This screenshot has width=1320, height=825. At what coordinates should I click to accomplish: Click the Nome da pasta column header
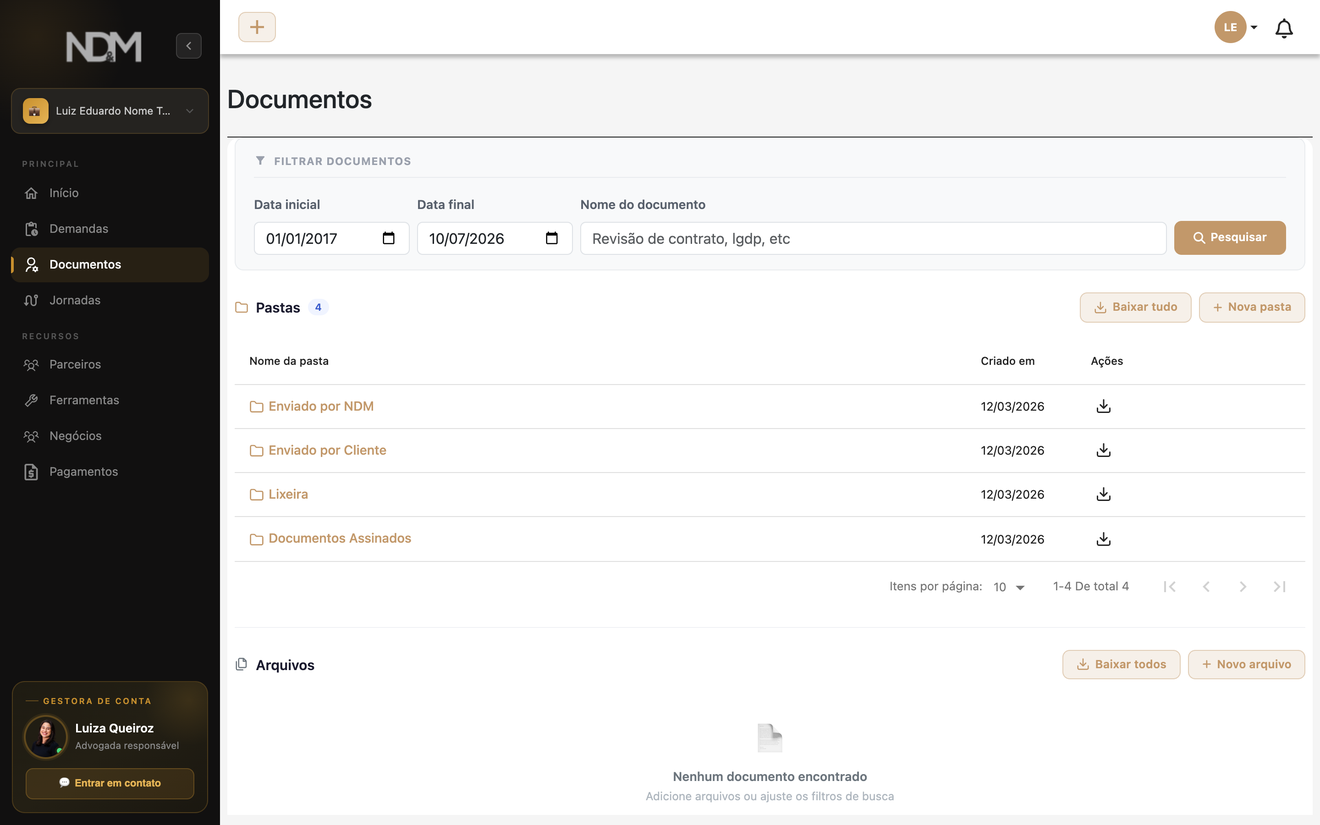click(x=289, y=361)
